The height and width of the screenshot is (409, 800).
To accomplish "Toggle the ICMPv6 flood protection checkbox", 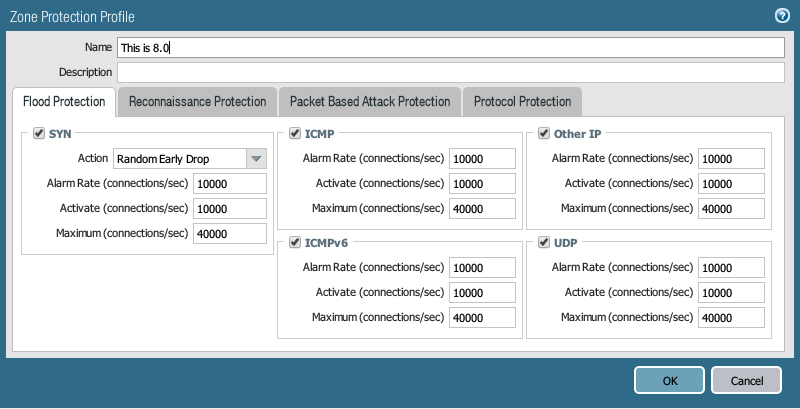I will coord(295,242).
